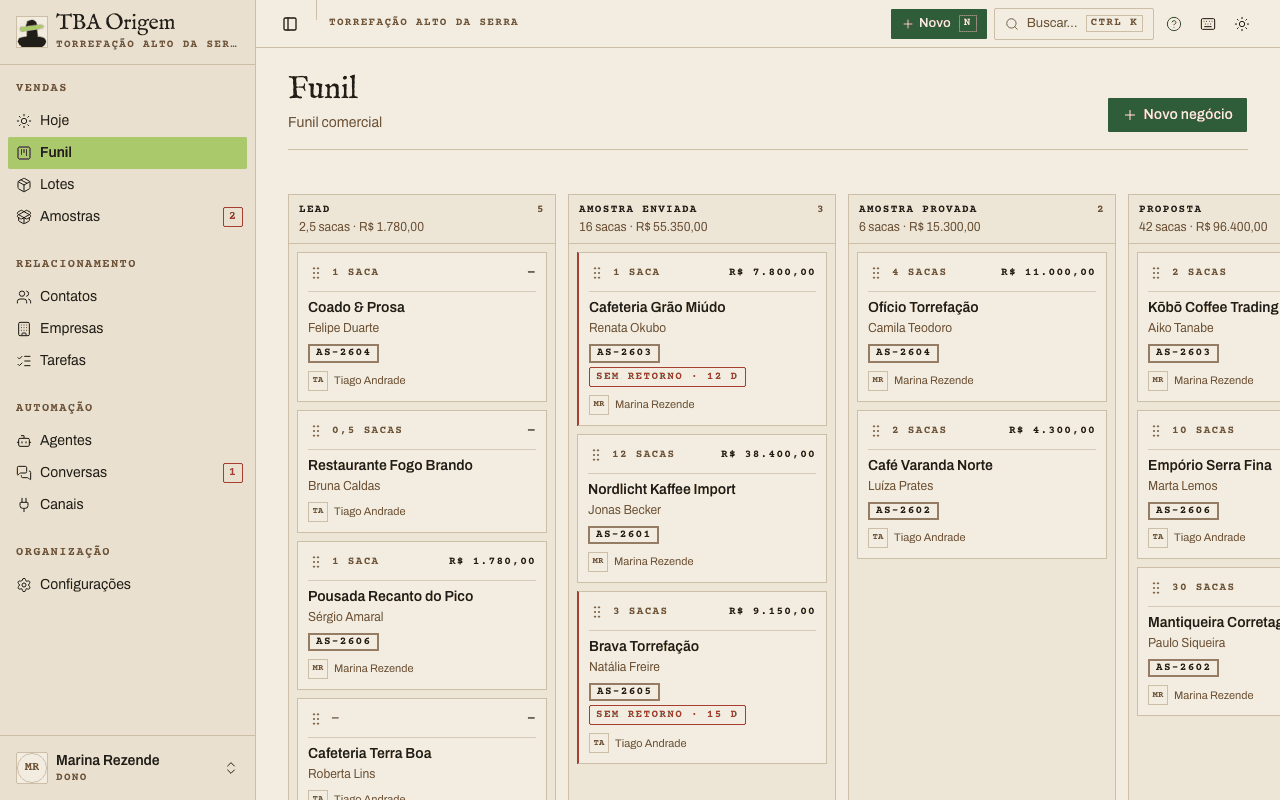1280x800 pixels.
Task: Click drag handle on Nordlicht Kaffee Import card
Action: coord(596,455)
